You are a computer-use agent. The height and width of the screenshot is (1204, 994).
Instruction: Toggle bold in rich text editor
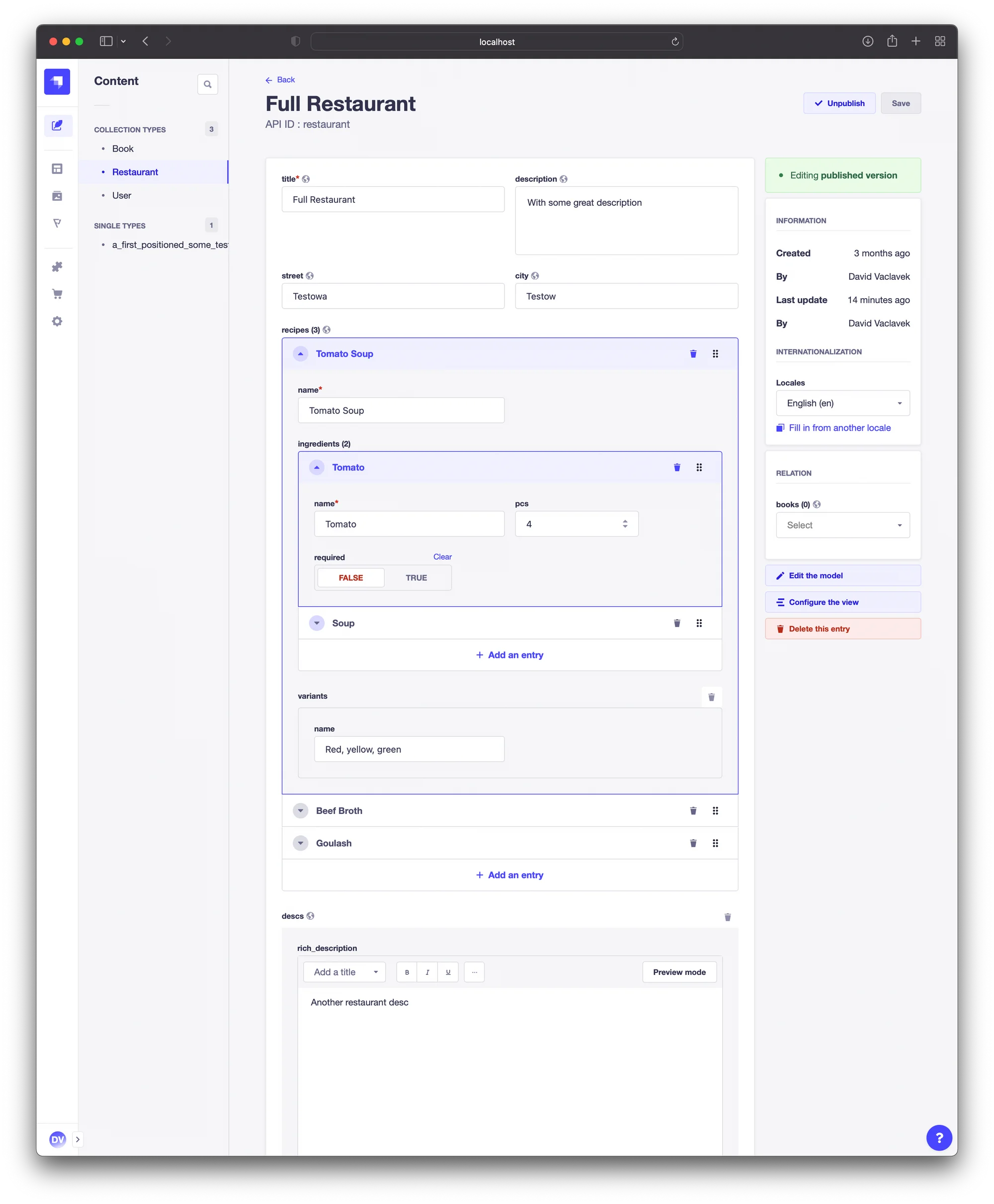point(407,972)
